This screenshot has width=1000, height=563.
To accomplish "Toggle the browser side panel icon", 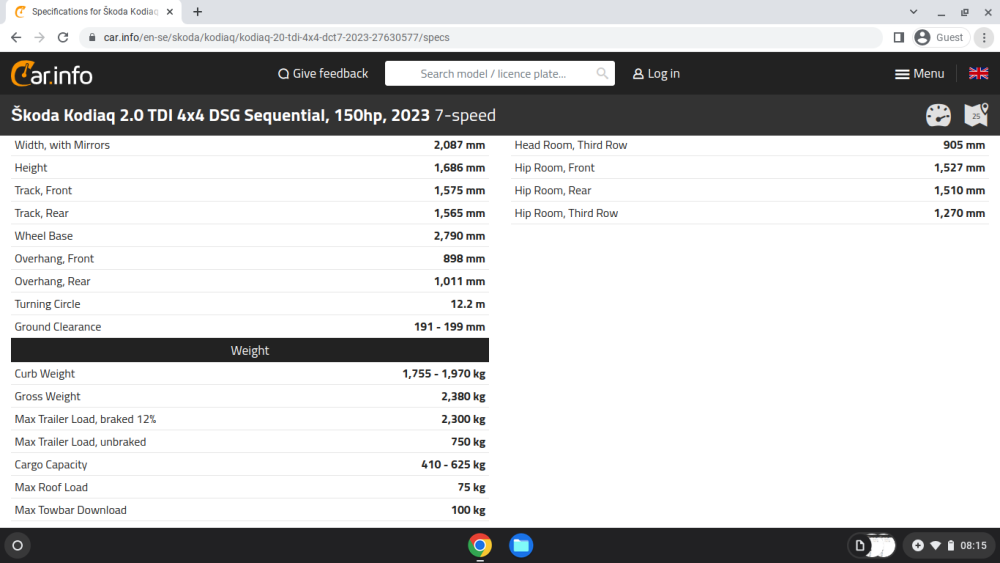I will point(899,38).
